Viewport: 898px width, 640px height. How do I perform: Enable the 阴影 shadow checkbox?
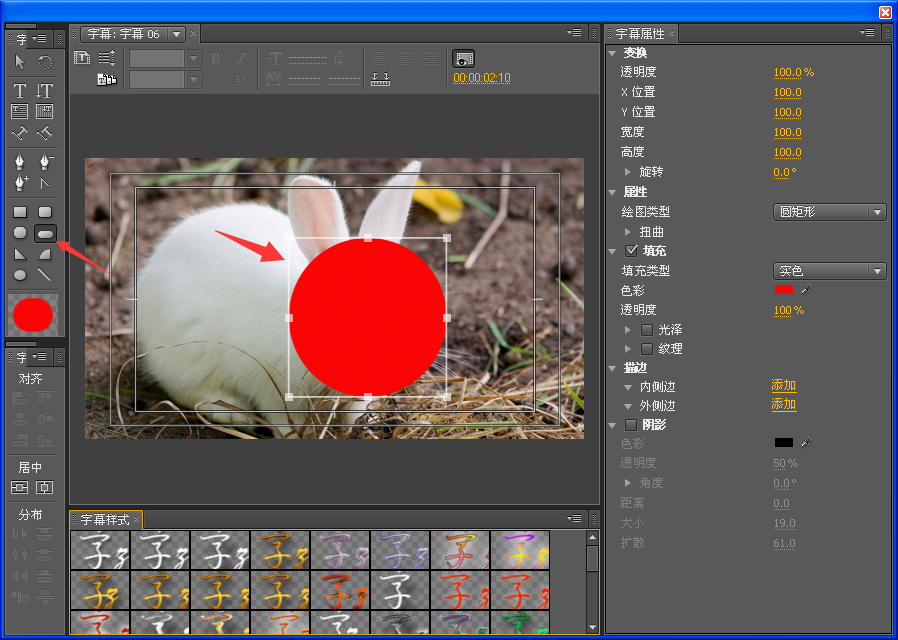(631, 425)
